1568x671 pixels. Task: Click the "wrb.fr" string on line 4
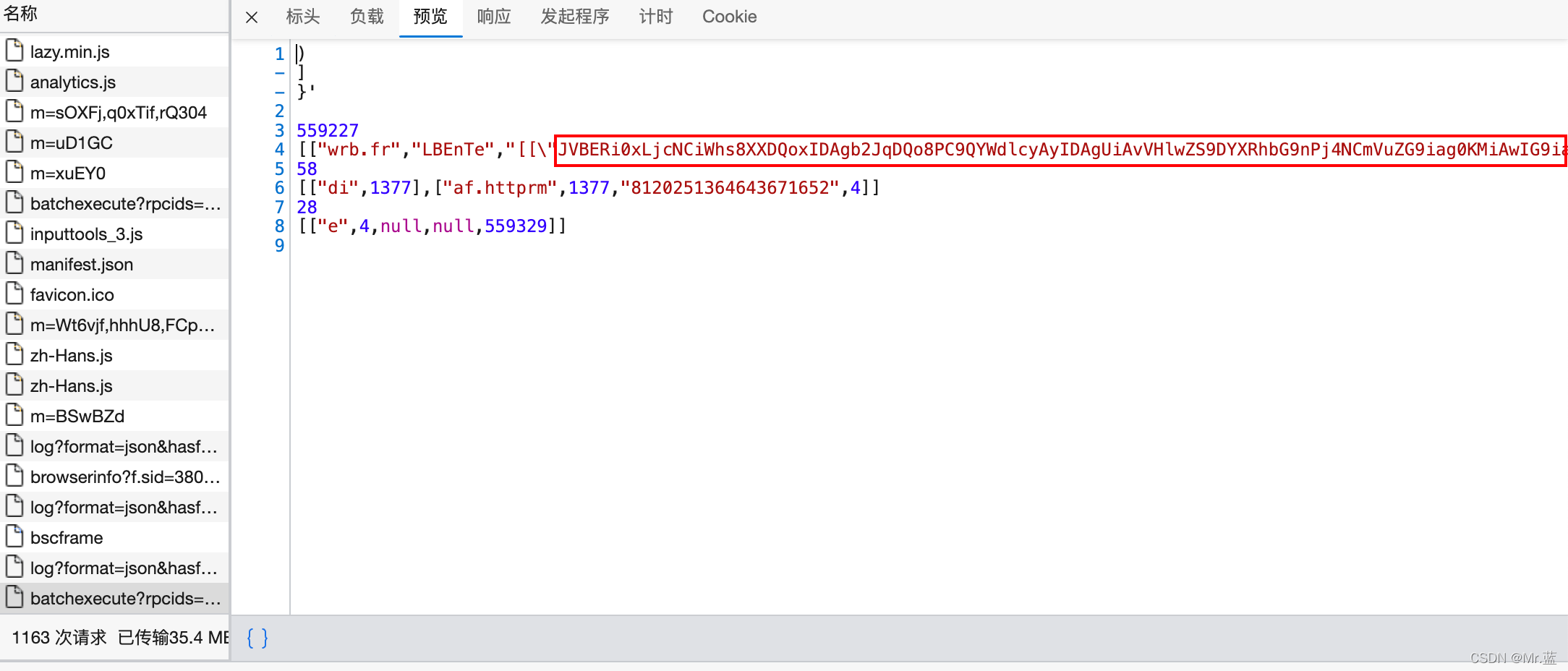pyautogui.click(x=359, y=150)
